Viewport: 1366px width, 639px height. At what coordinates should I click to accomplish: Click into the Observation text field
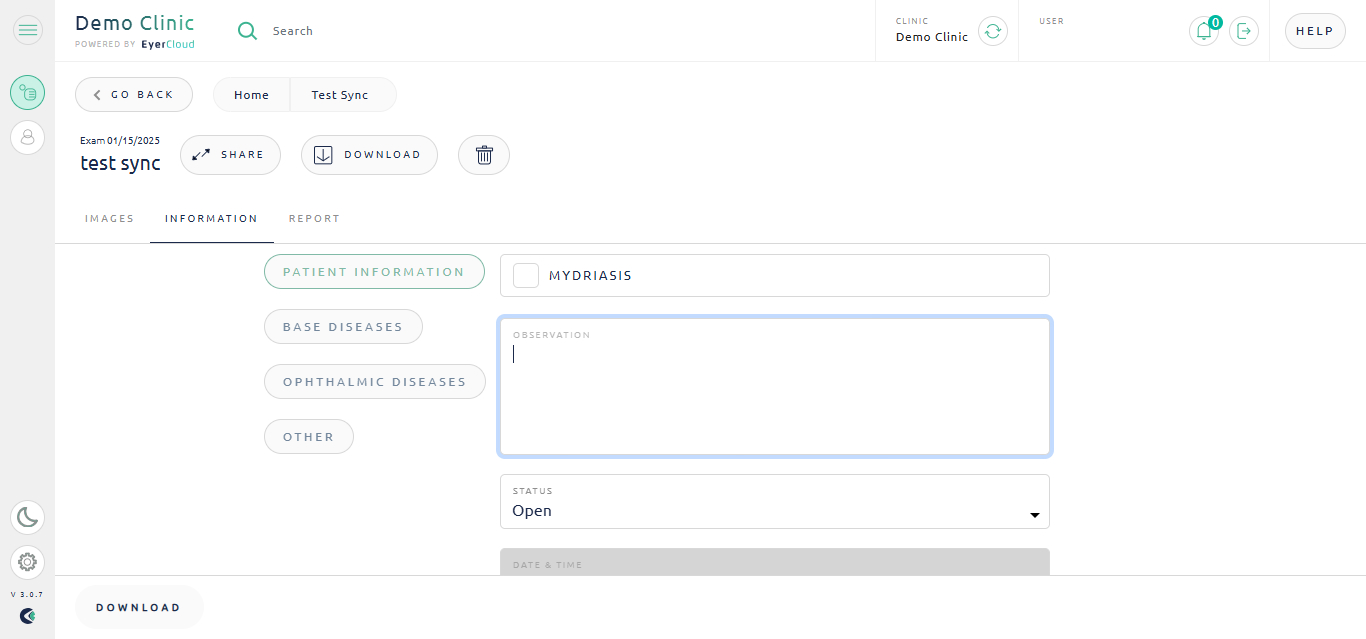775,387
